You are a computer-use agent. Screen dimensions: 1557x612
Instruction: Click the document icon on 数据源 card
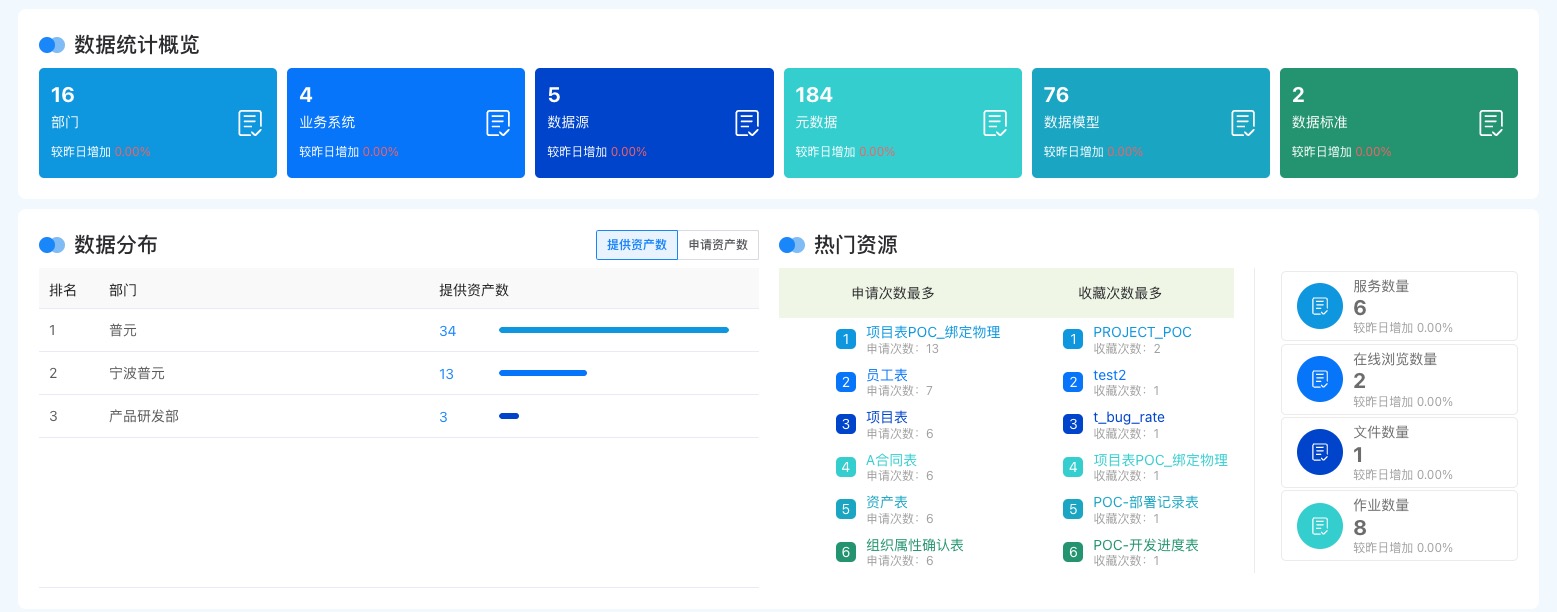point(747,123)
